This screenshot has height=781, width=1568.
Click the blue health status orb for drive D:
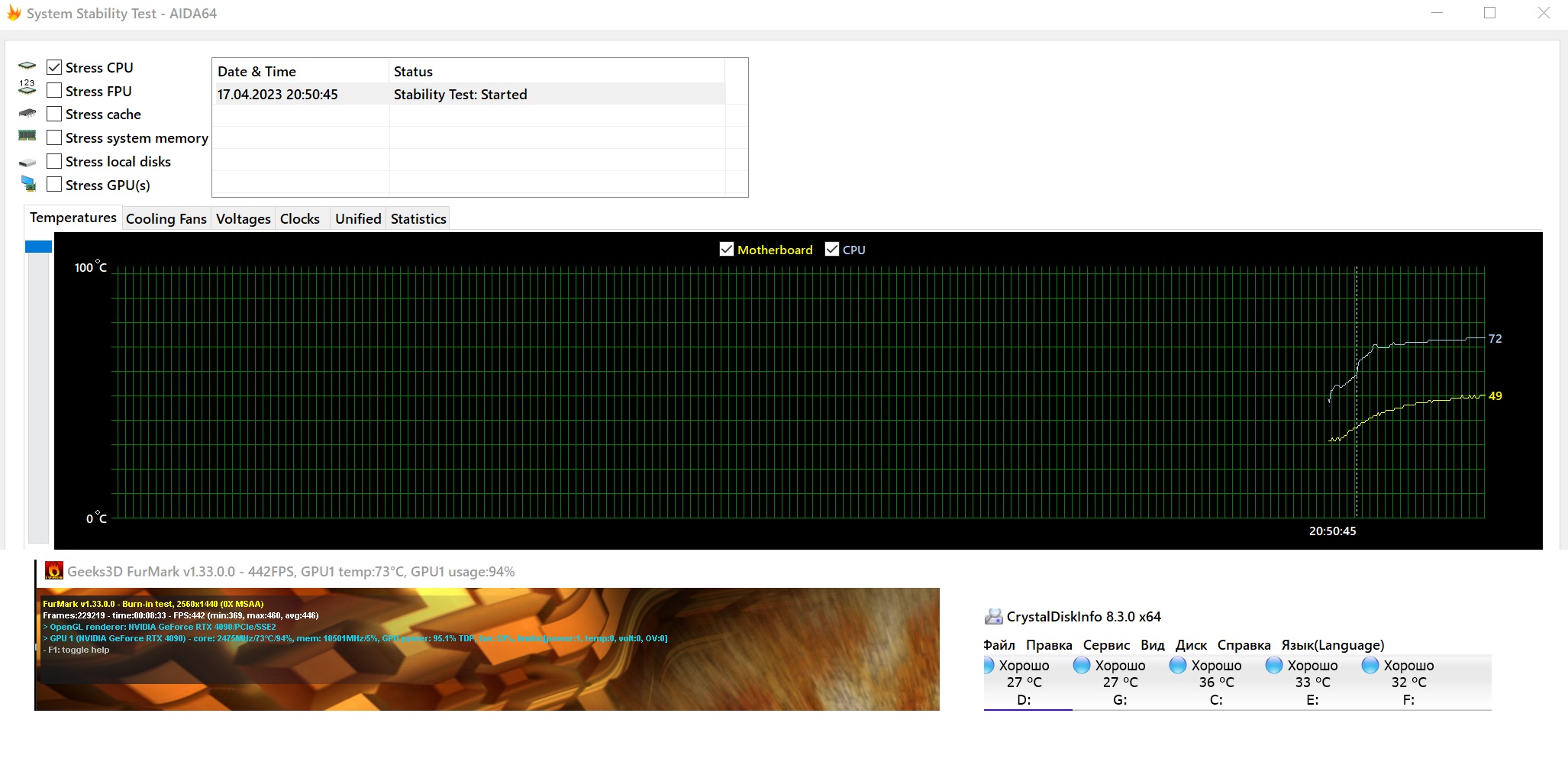pyautogui.click(x=989, y=665)
